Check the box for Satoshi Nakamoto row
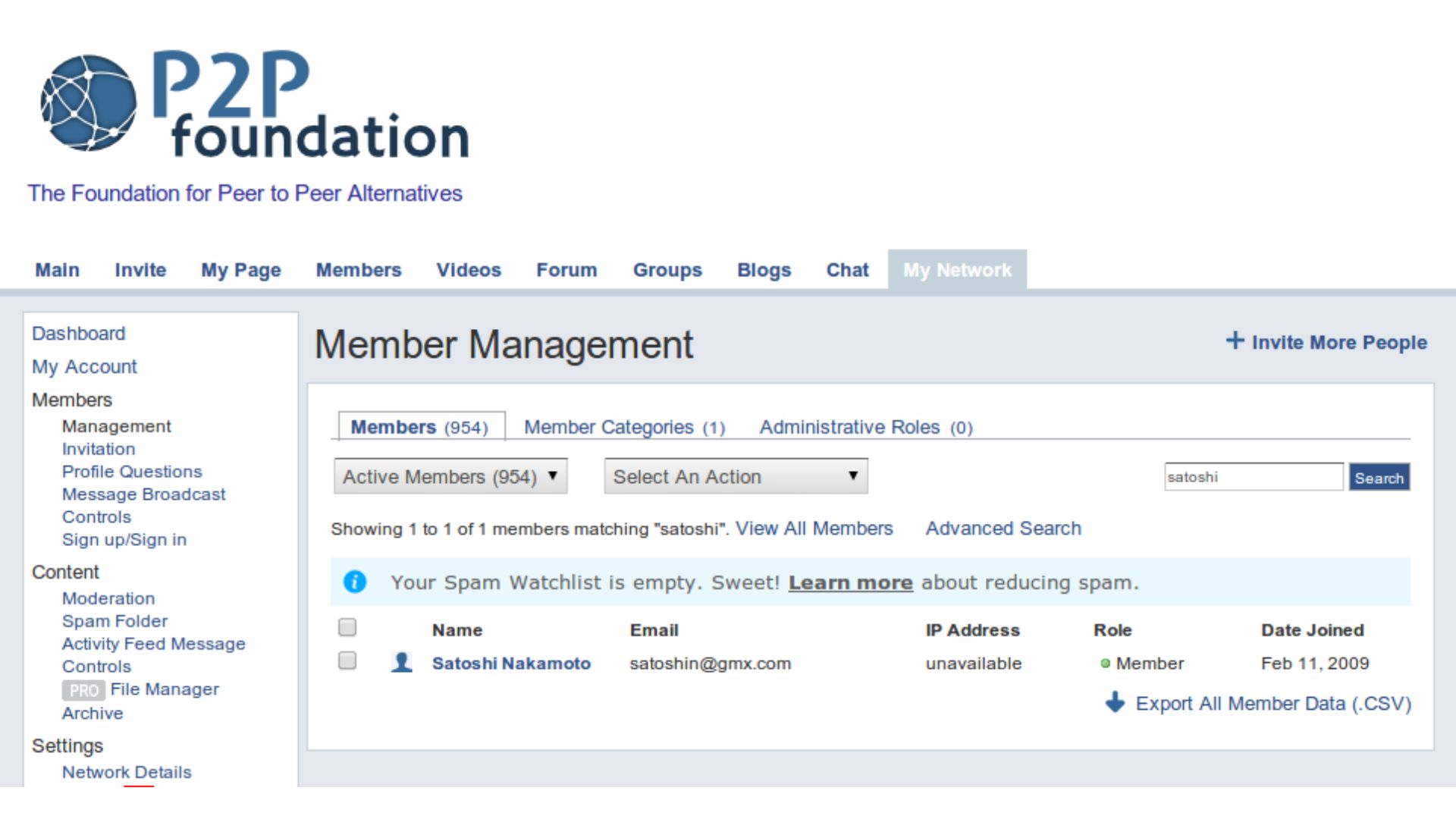Image resolution: width=1456 pixels, height=819 pixels. tap(347, 661)
